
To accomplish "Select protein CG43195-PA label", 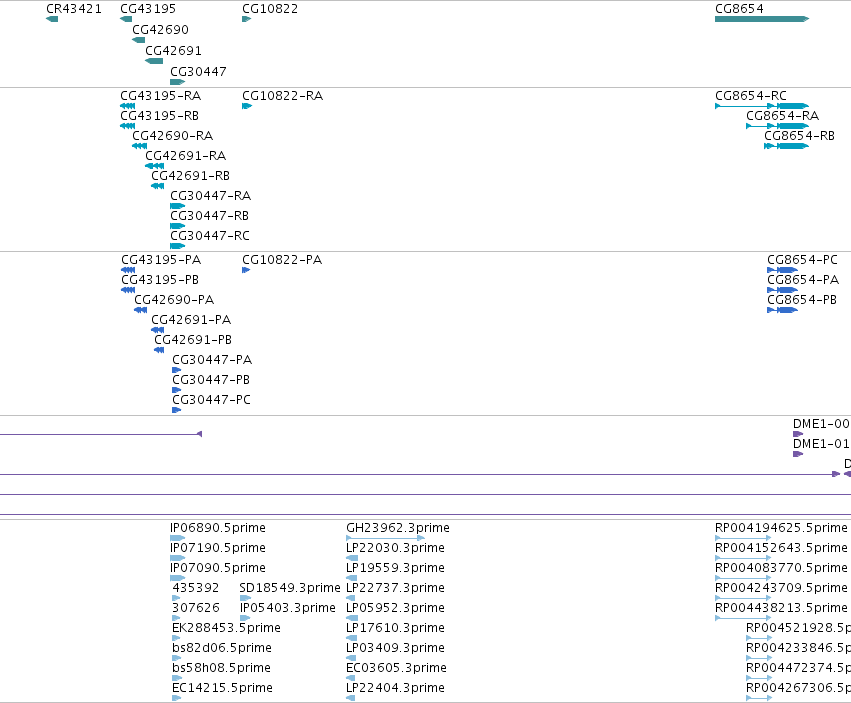I will pyautogui.click(x=161, y=260).
